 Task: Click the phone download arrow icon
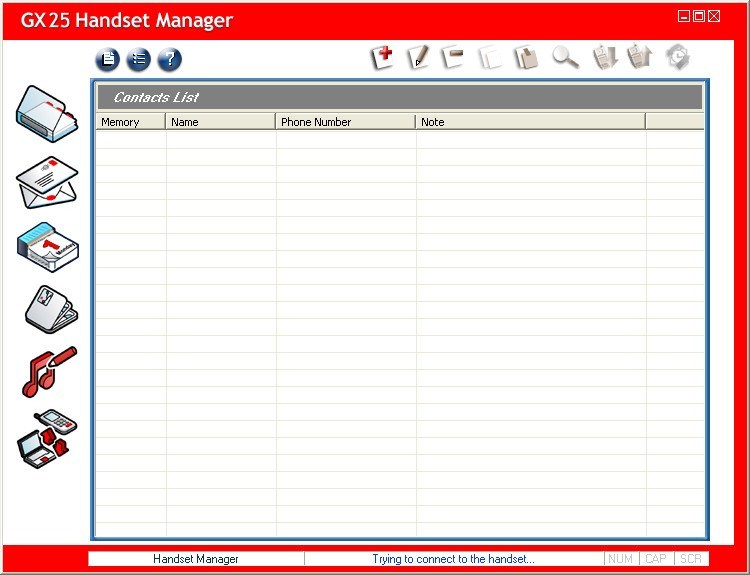(606, 58)
